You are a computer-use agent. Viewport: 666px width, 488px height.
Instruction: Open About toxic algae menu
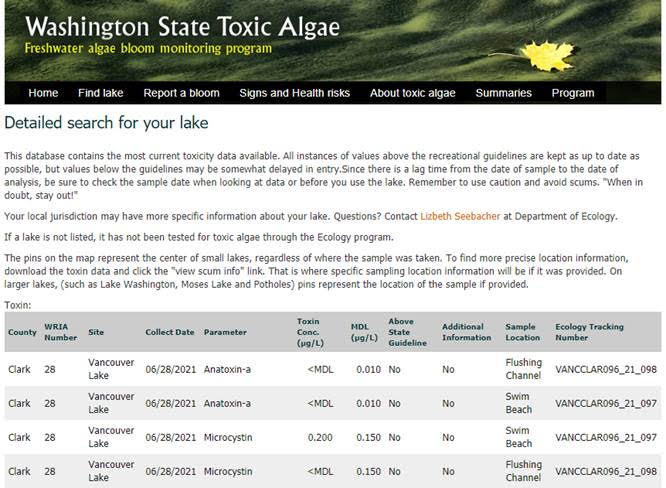412,93
